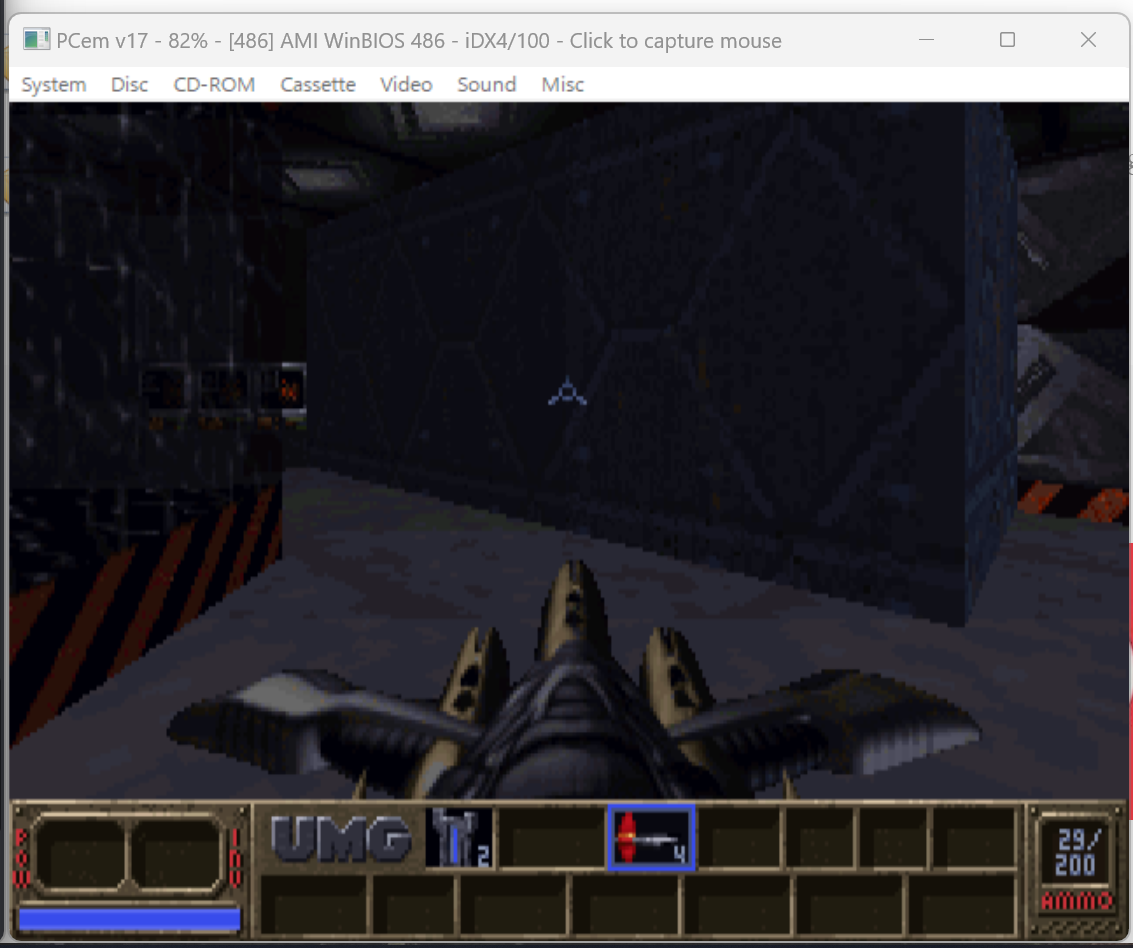Screen dimensions: 1133x948
Task: Open the Cassette menu
Action: 318,85
